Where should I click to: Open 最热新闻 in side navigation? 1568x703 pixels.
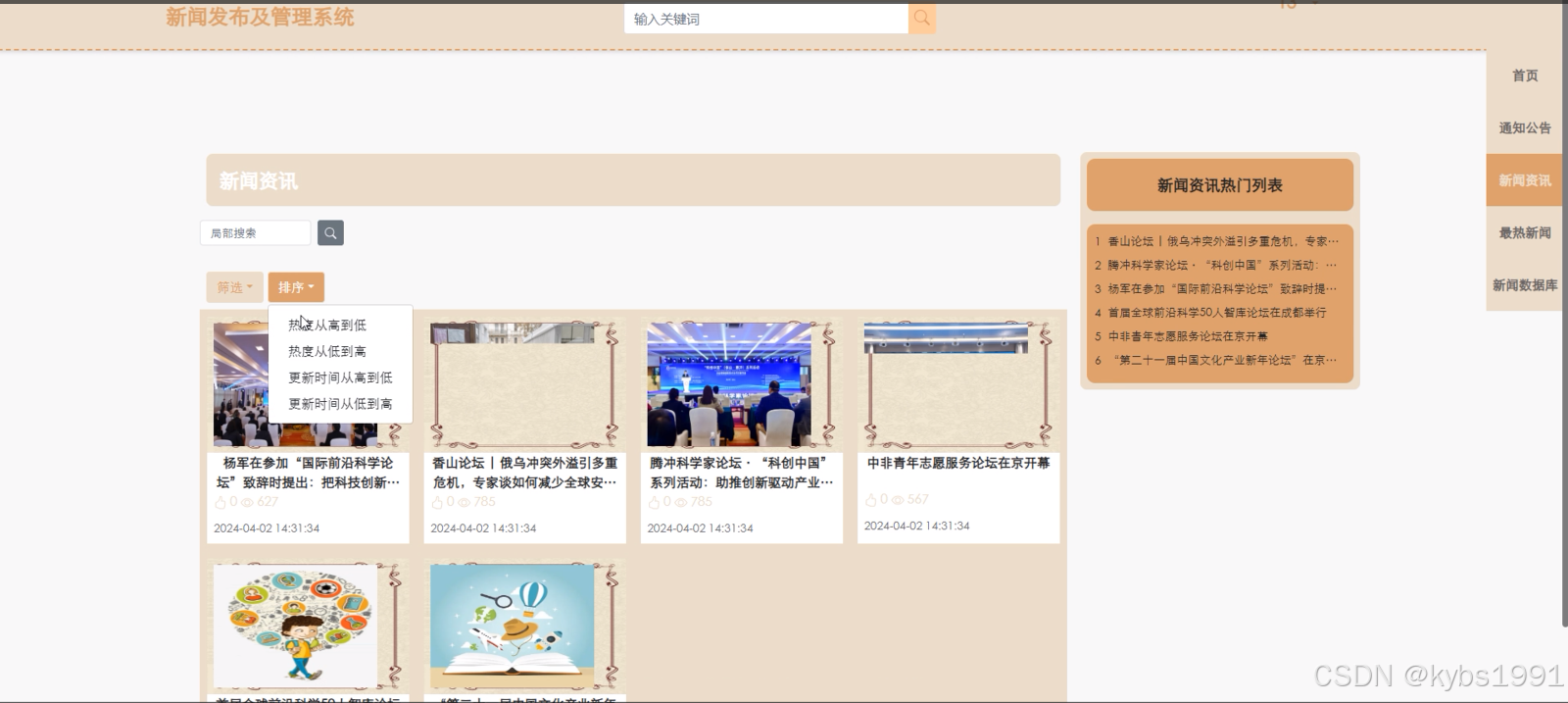pos(1524,232)
